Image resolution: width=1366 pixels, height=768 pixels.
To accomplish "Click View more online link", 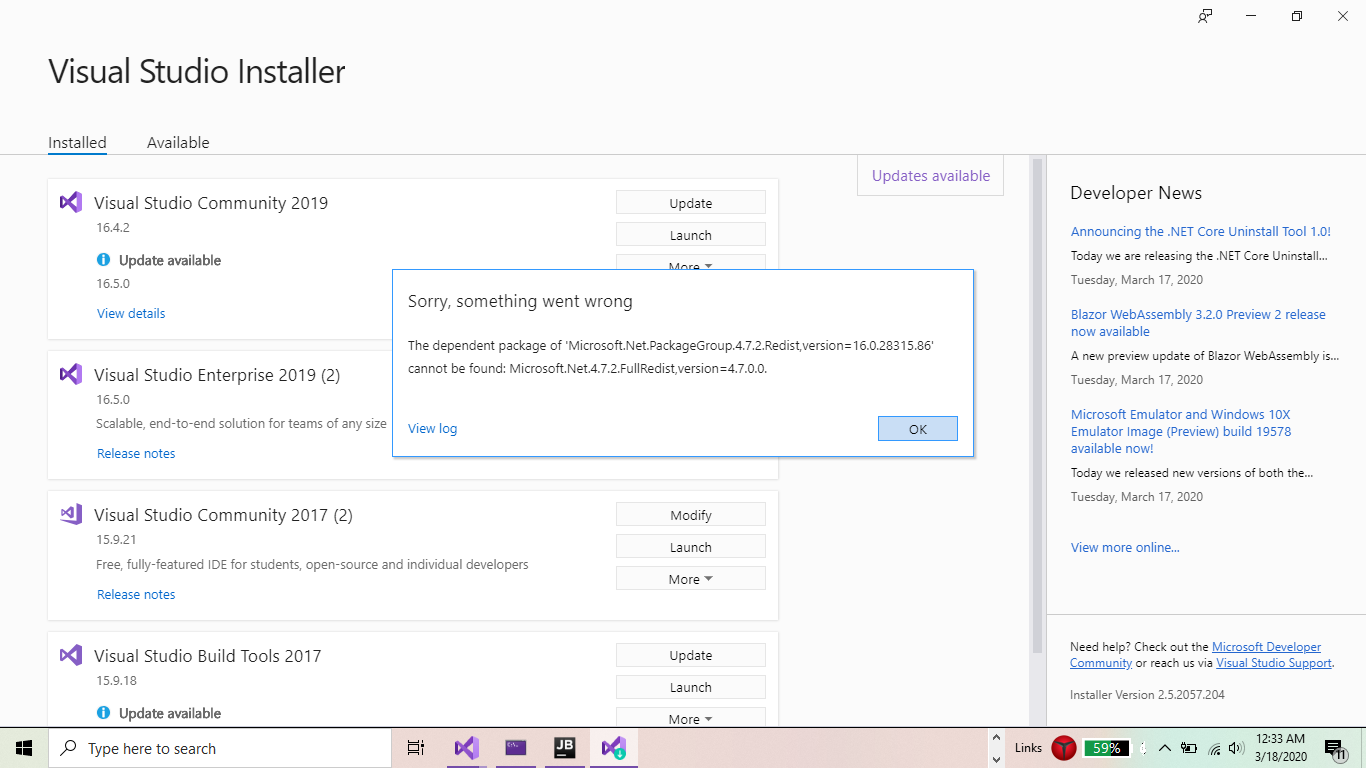I will click(x=1125, y=547).
